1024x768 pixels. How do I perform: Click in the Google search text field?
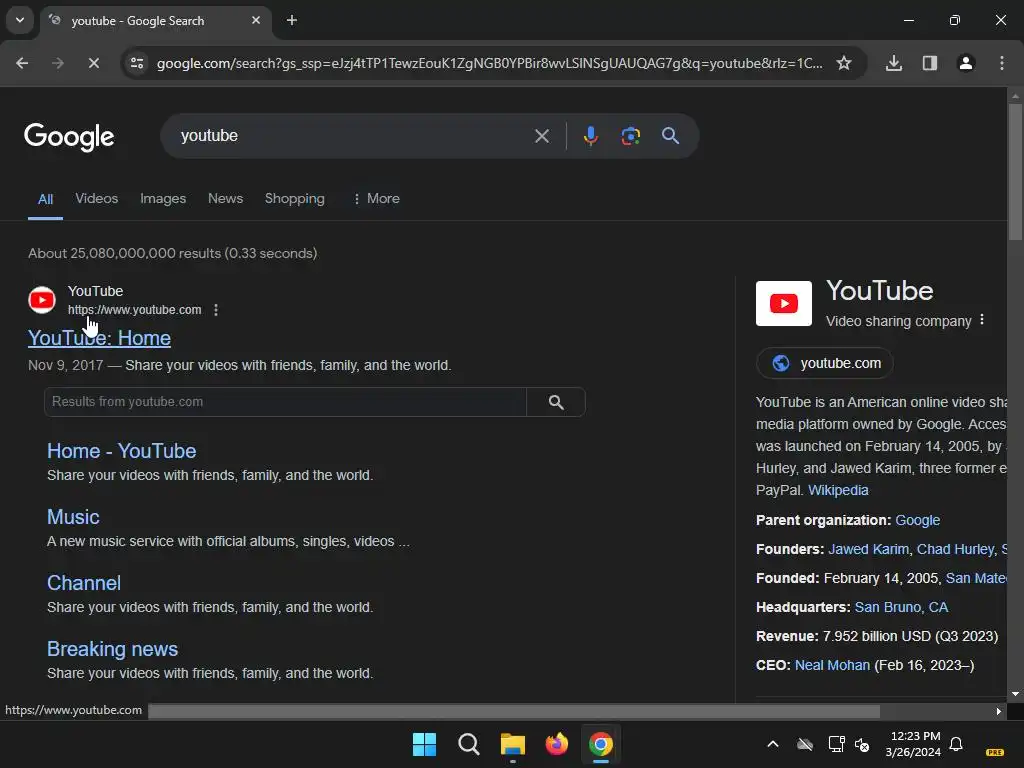[x=353, y=136]
